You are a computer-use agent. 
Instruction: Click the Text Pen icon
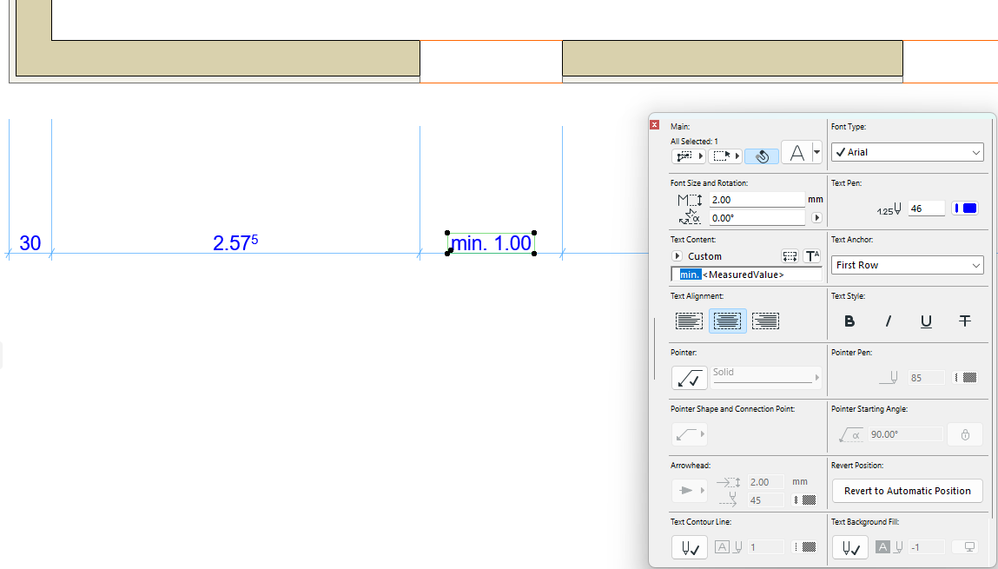(890, 209)
